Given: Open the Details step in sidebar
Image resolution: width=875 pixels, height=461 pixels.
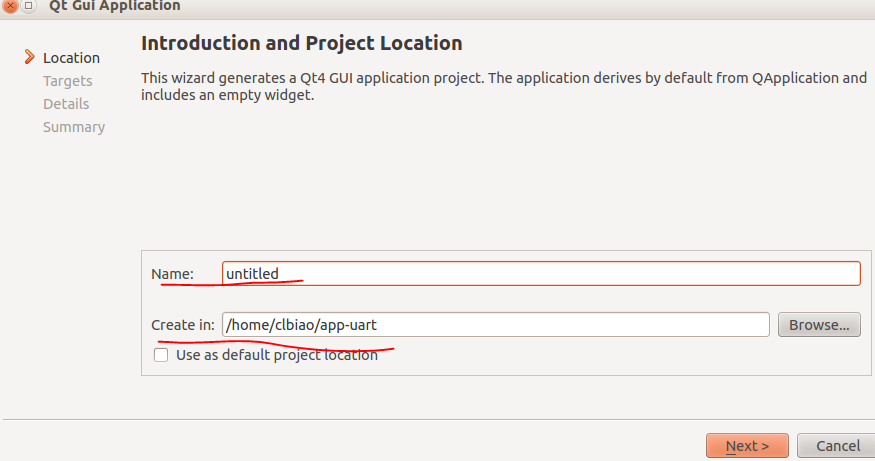Looking at the screenshot, I should click(66, 104).
